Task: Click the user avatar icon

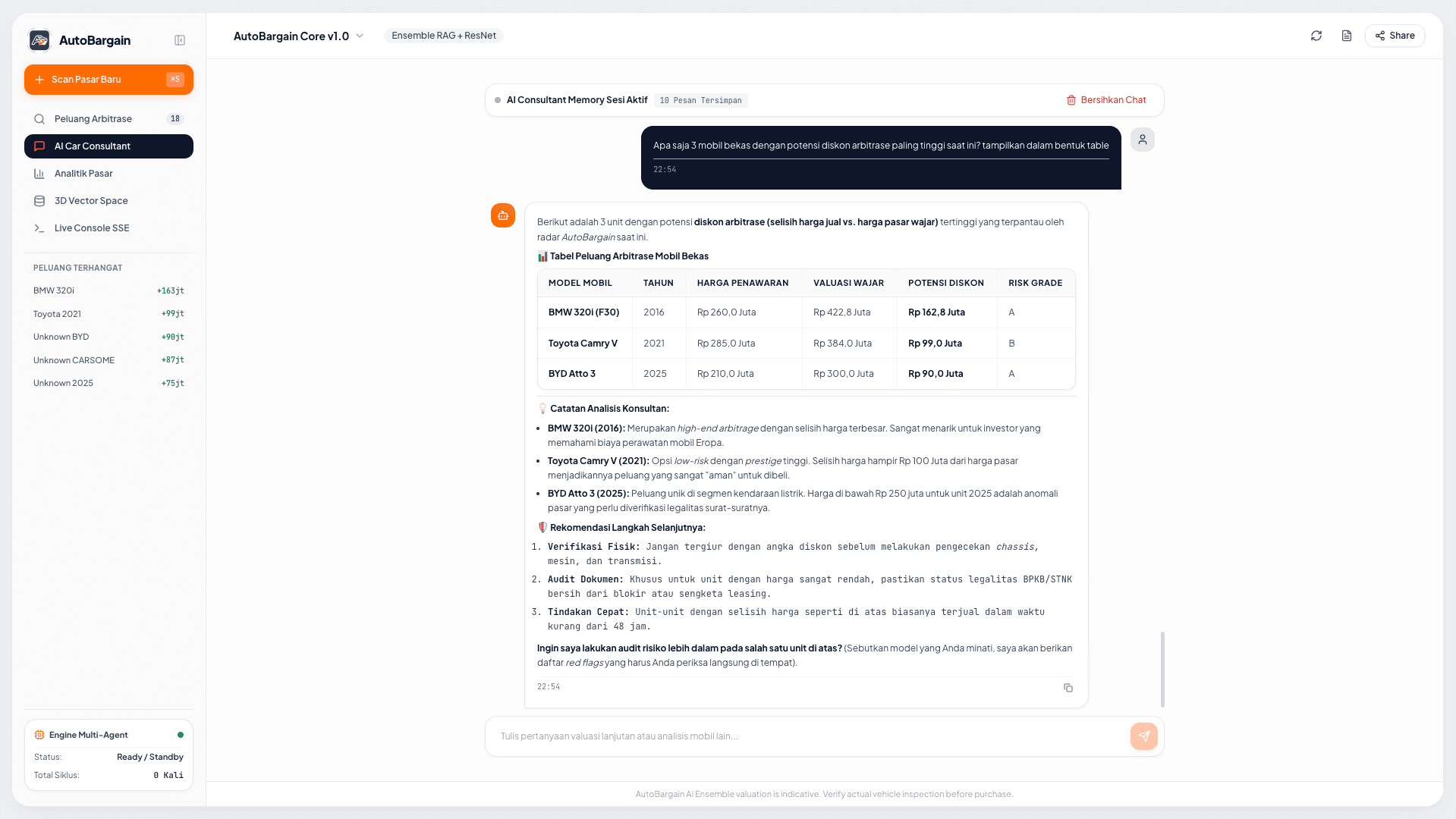Action: [x=1143, y=140]
